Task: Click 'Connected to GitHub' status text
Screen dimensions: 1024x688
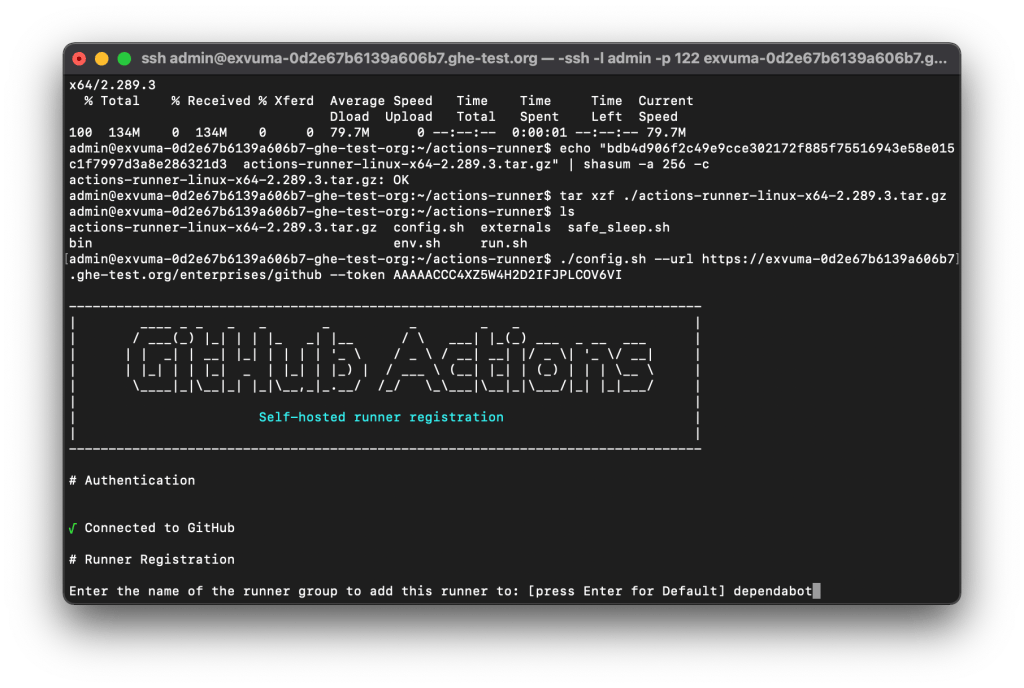Action: click(159, 528)
